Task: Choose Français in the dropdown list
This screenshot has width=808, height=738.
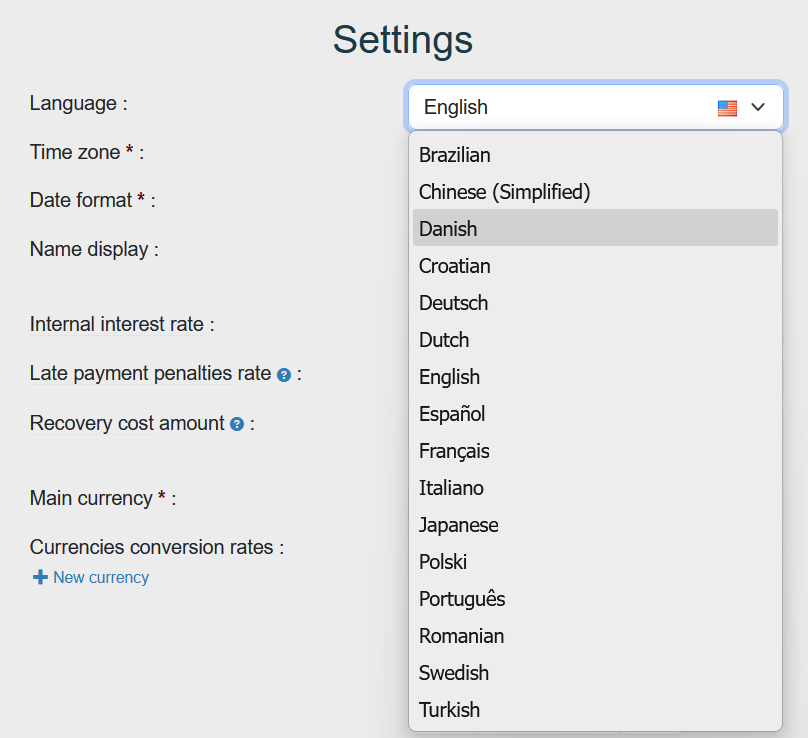Action: click(x=454, y=451)
